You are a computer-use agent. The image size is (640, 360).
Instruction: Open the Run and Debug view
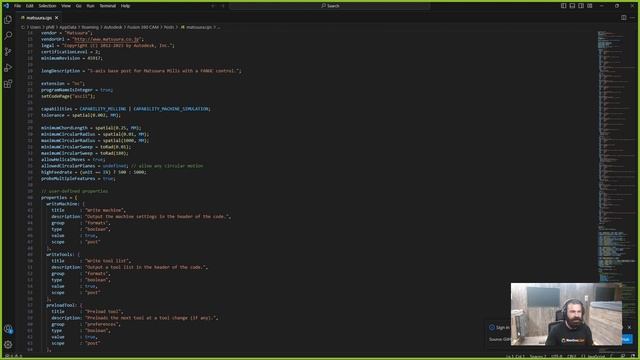(8, 68)
